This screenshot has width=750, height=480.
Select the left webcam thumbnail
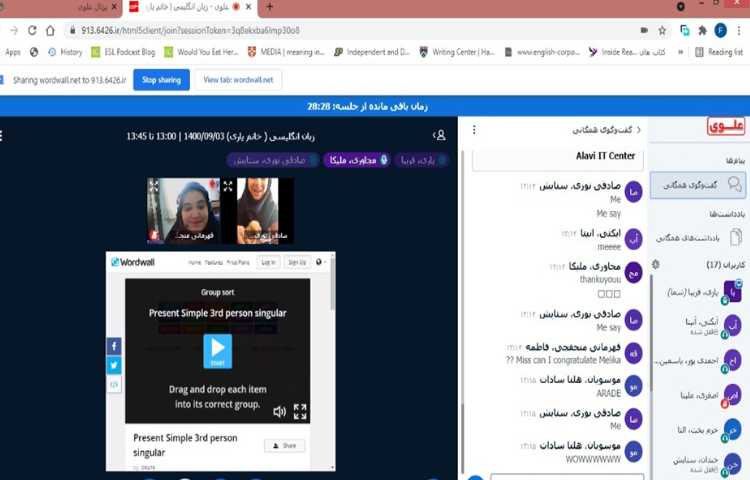[x=183, y=210]
